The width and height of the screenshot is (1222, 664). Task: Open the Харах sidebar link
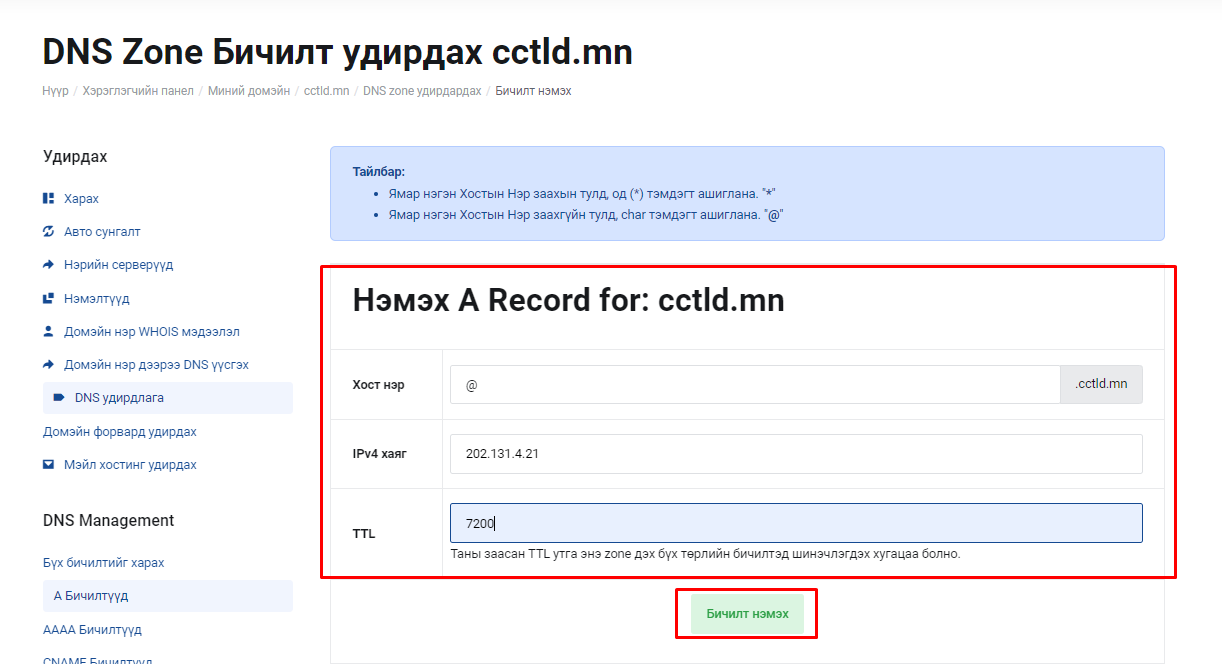81,199
